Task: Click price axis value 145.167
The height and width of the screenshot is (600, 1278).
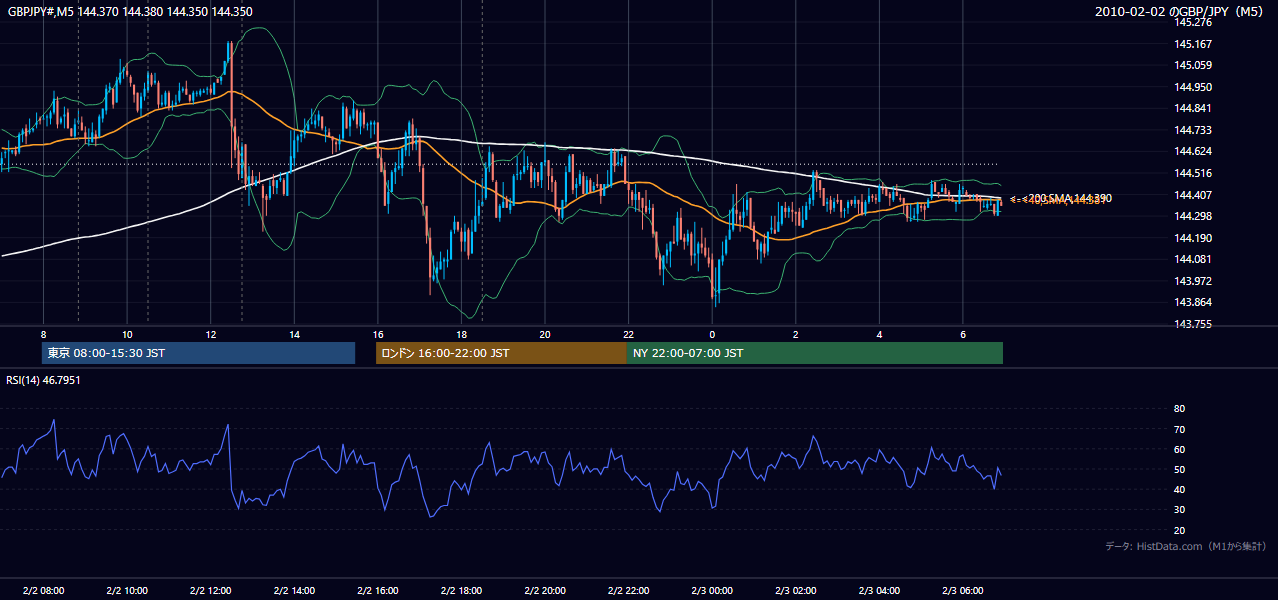Action: click(1194, 44)
